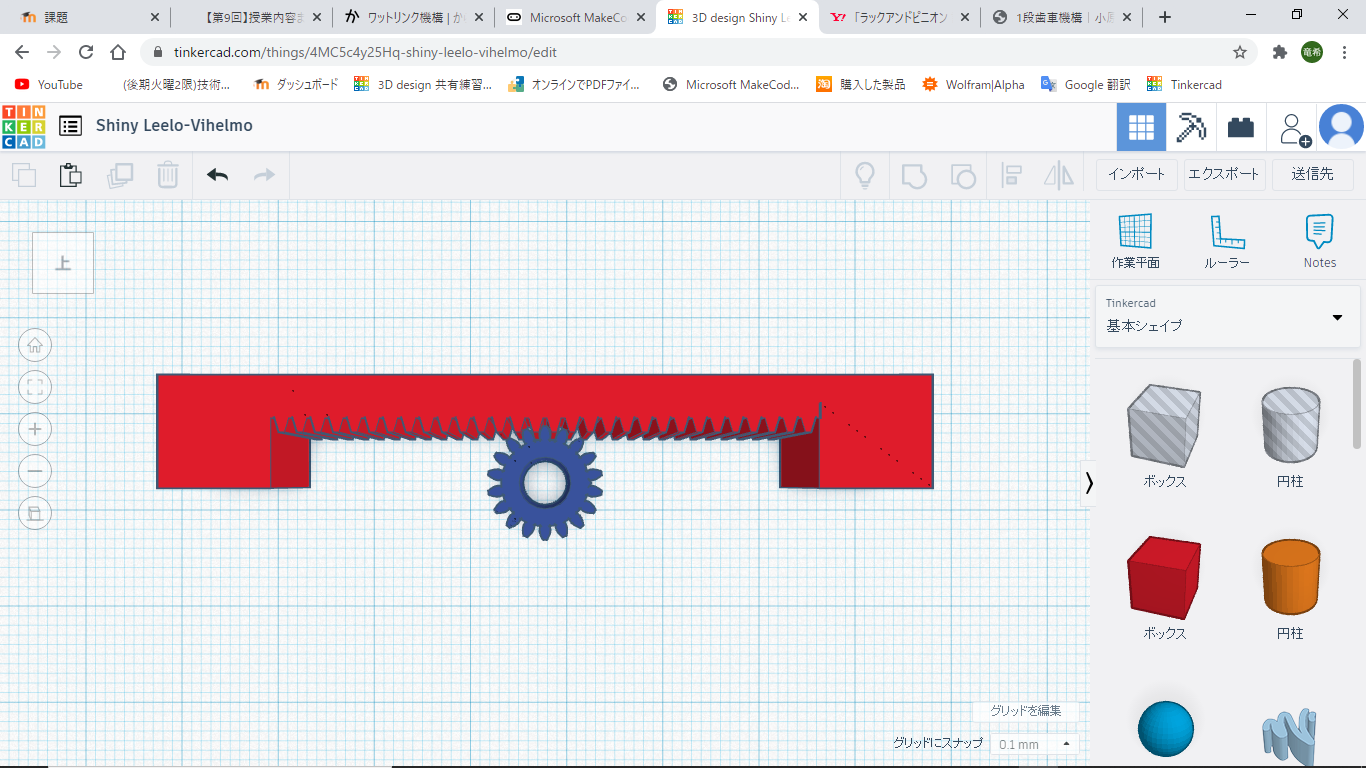Select the blue sphere shape
The image size is (1366, 768).
(x=1165, y=728)
